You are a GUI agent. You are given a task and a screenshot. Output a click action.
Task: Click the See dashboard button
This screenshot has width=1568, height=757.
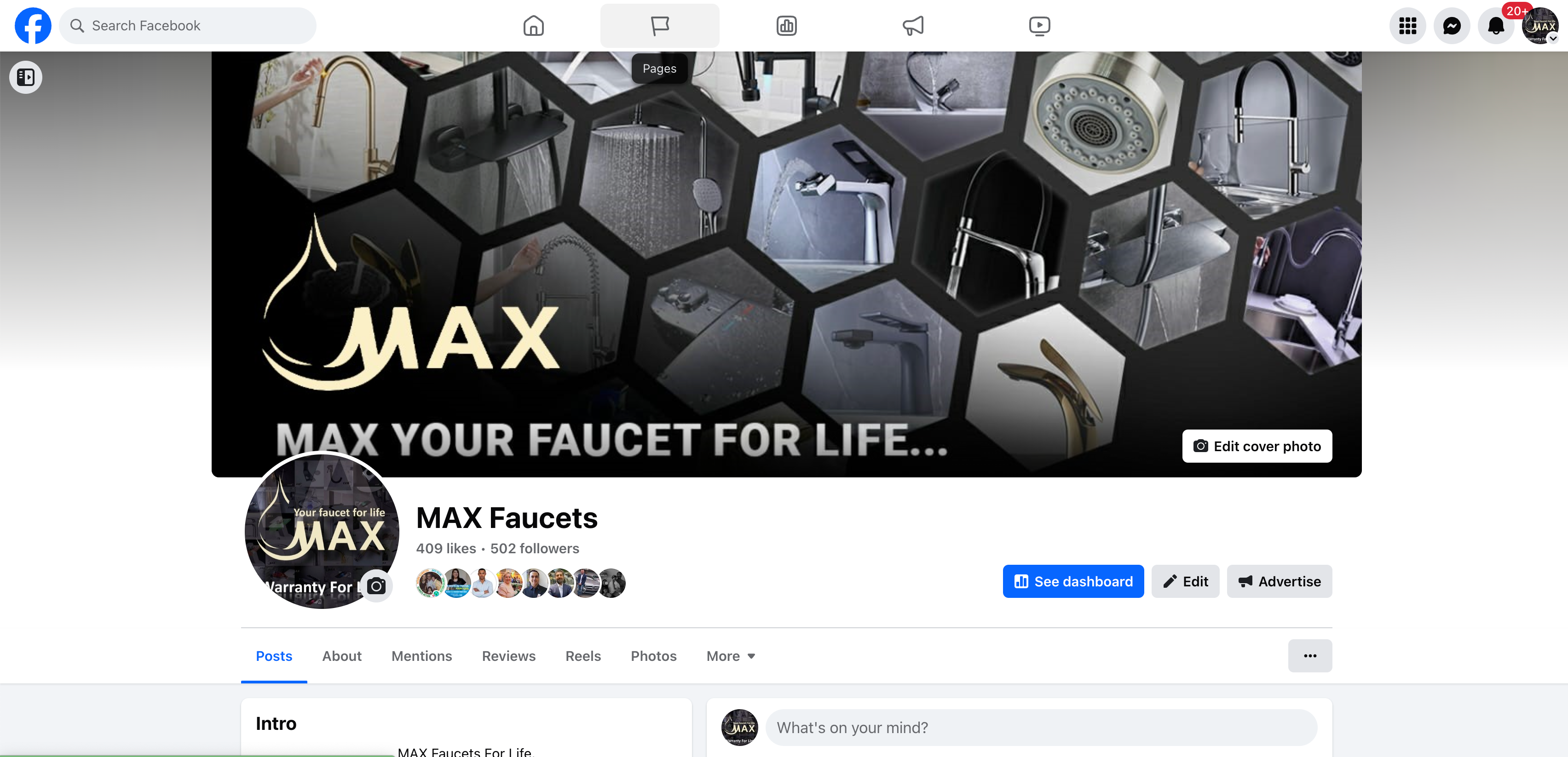coord(1073,581)
